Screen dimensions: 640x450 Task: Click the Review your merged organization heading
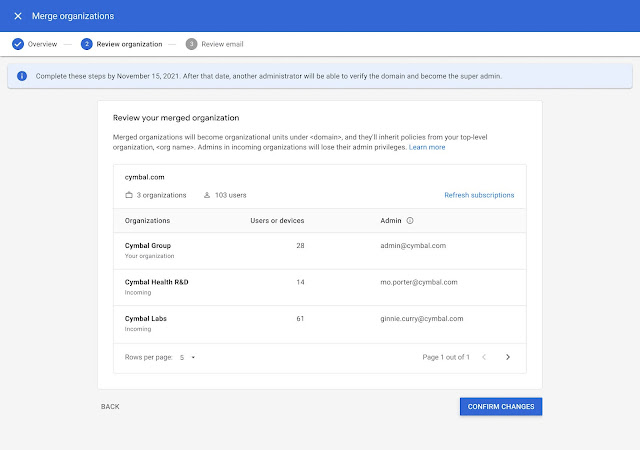pyautogui.click(x=176, y=118)
